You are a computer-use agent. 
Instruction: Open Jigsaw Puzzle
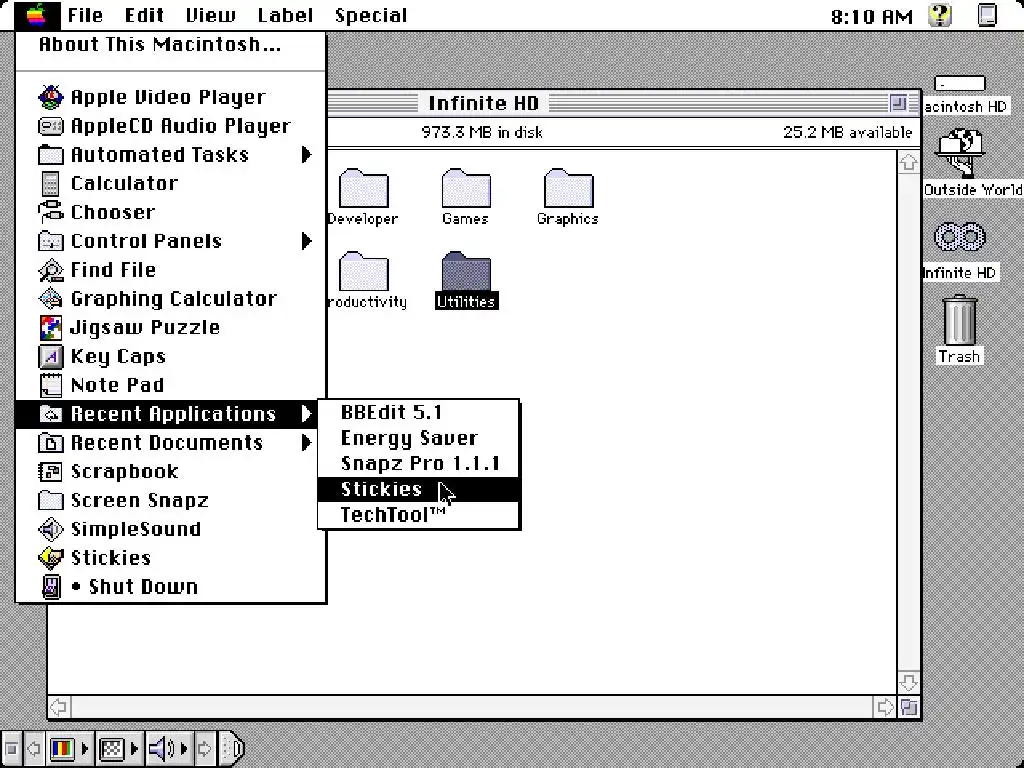tap(170, 327)
